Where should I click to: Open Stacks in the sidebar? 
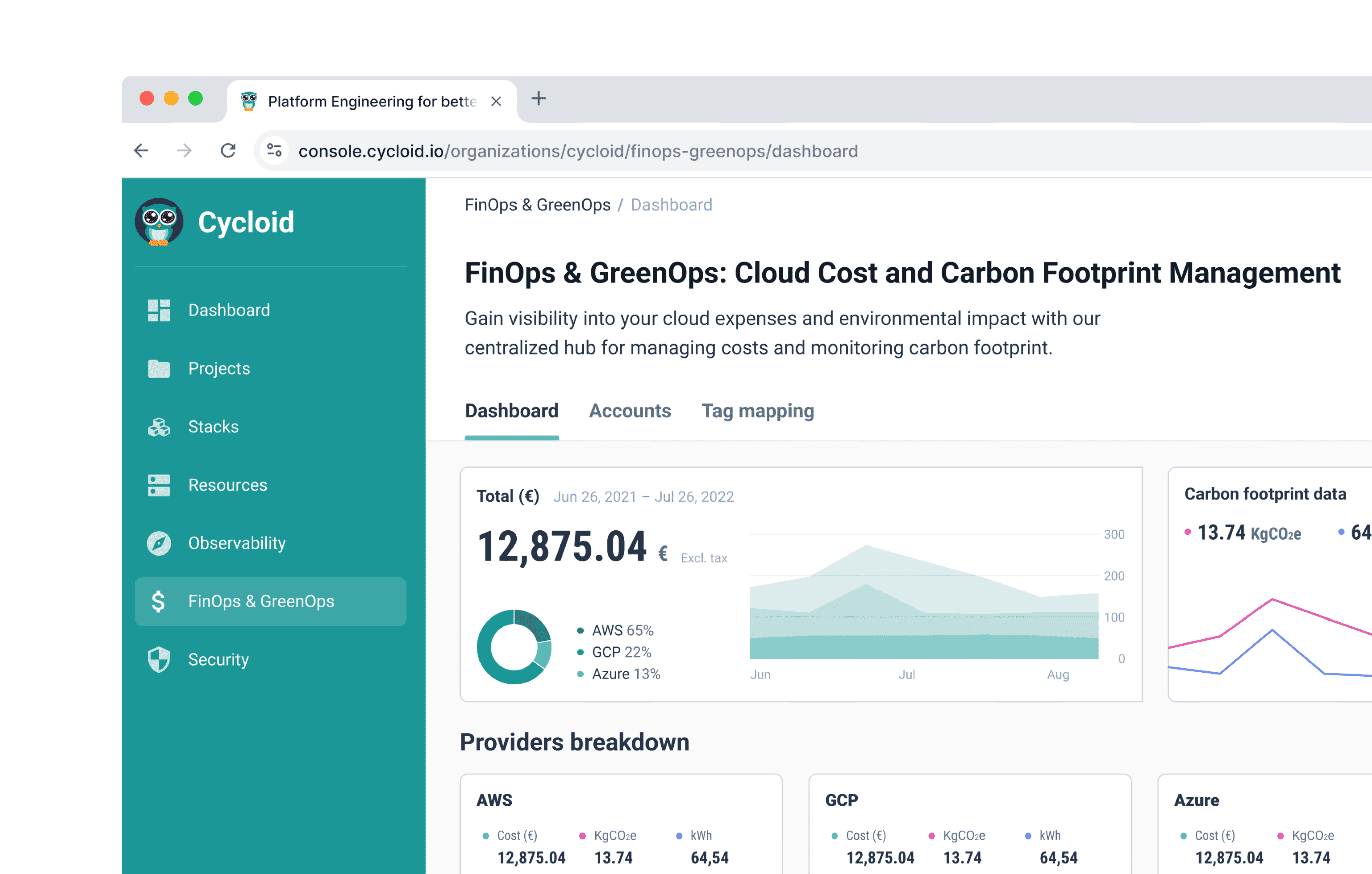click(271, 427)
